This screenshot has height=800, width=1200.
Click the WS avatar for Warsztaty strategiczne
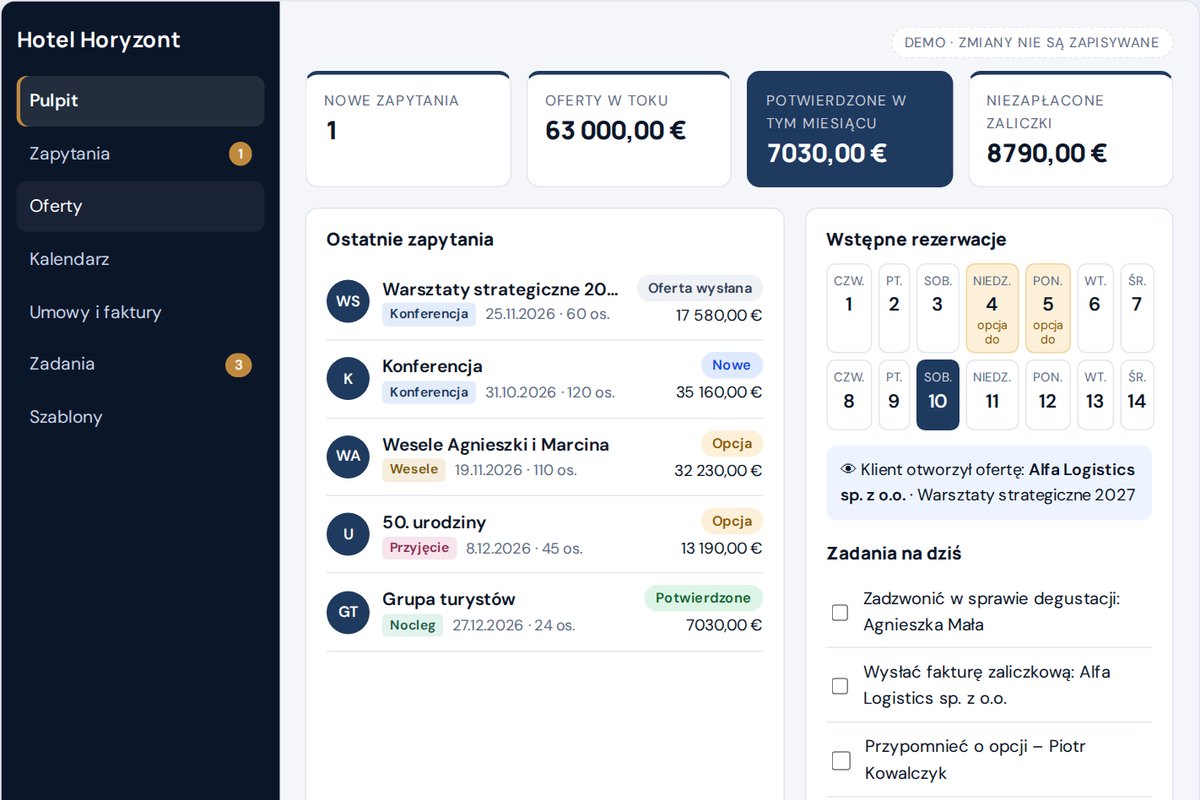pyautogui.click(x=348, y=301)
